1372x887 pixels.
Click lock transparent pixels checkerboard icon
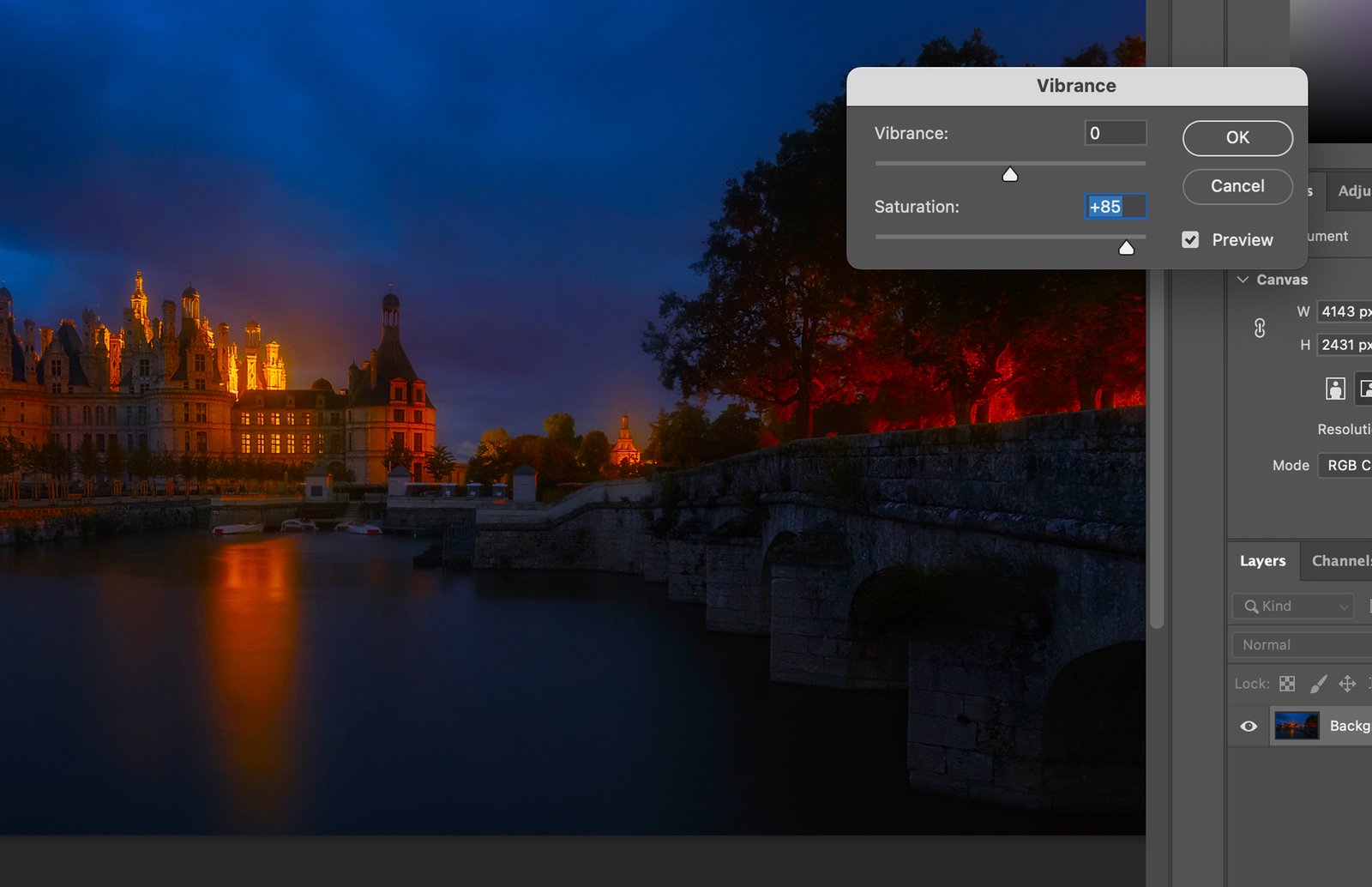pyautogui.click(x=1287, y=684)
